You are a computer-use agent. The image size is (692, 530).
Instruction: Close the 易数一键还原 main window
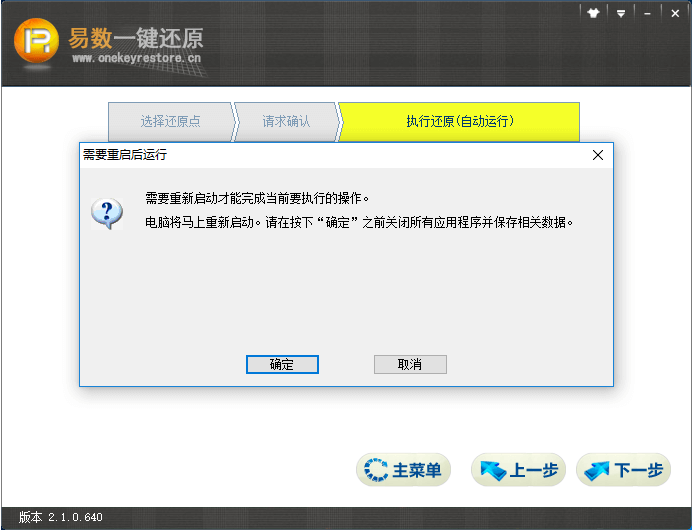point(672,13)
